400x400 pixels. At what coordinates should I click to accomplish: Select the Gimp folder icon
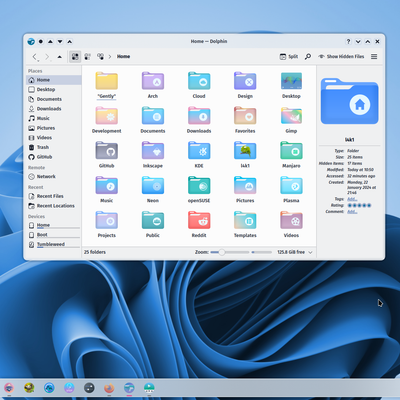[291, 116]
